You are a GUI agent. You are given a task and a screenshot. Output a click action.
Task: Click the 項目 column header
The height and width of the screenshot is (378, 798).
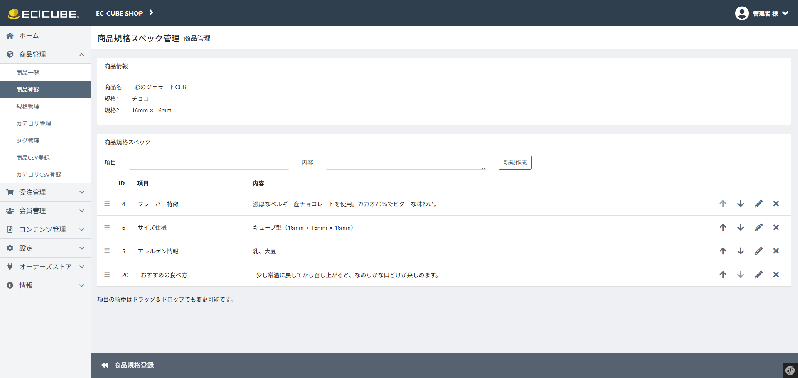(142, 183)
